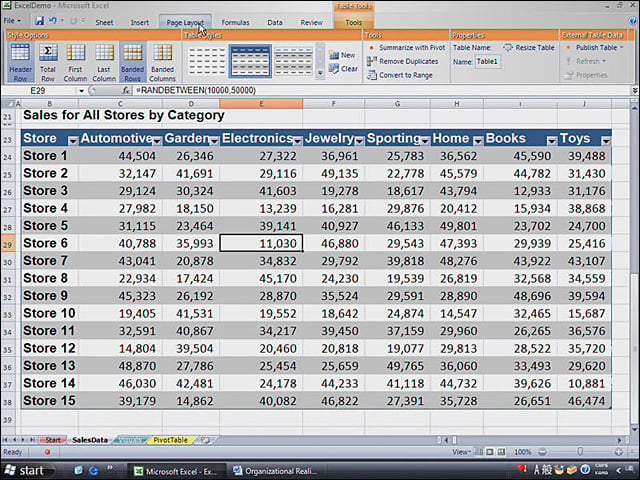Viewport: 640px width, 480px height.
Task: Adjust the zoom slider in status bar
Action: (580, 452)
